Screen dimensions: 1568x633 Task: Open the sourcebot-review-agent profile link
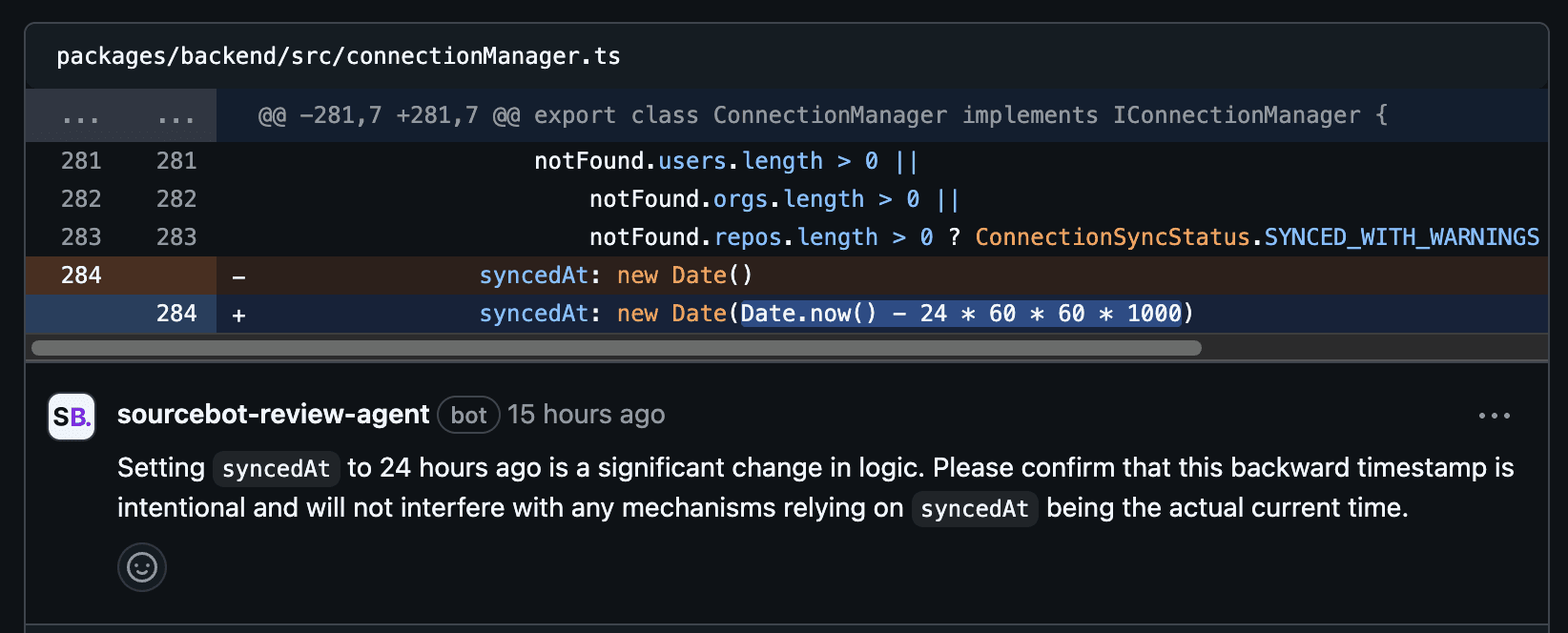click(273, 415)
